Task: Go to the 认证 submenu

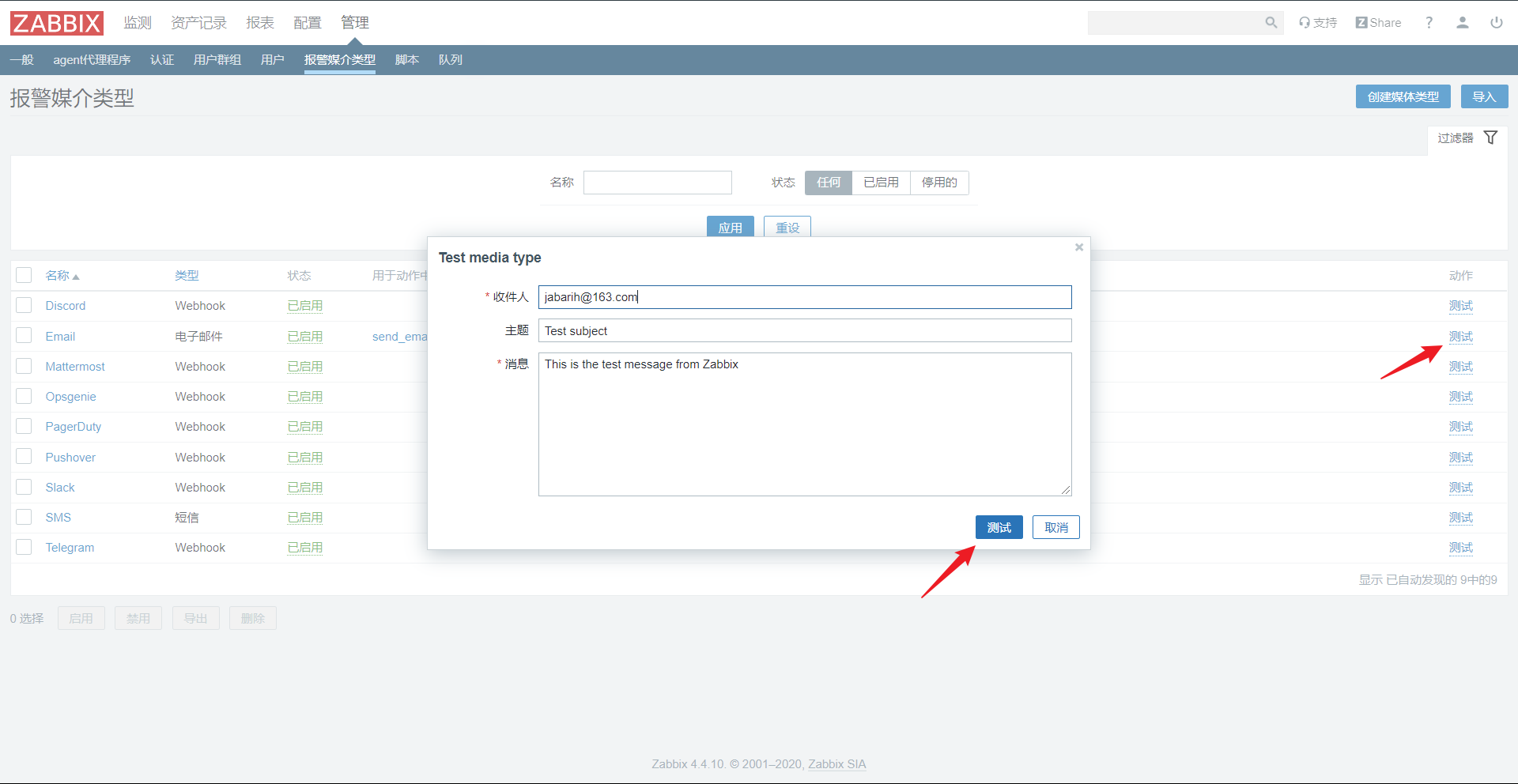Action: click(x=162, y=60)
